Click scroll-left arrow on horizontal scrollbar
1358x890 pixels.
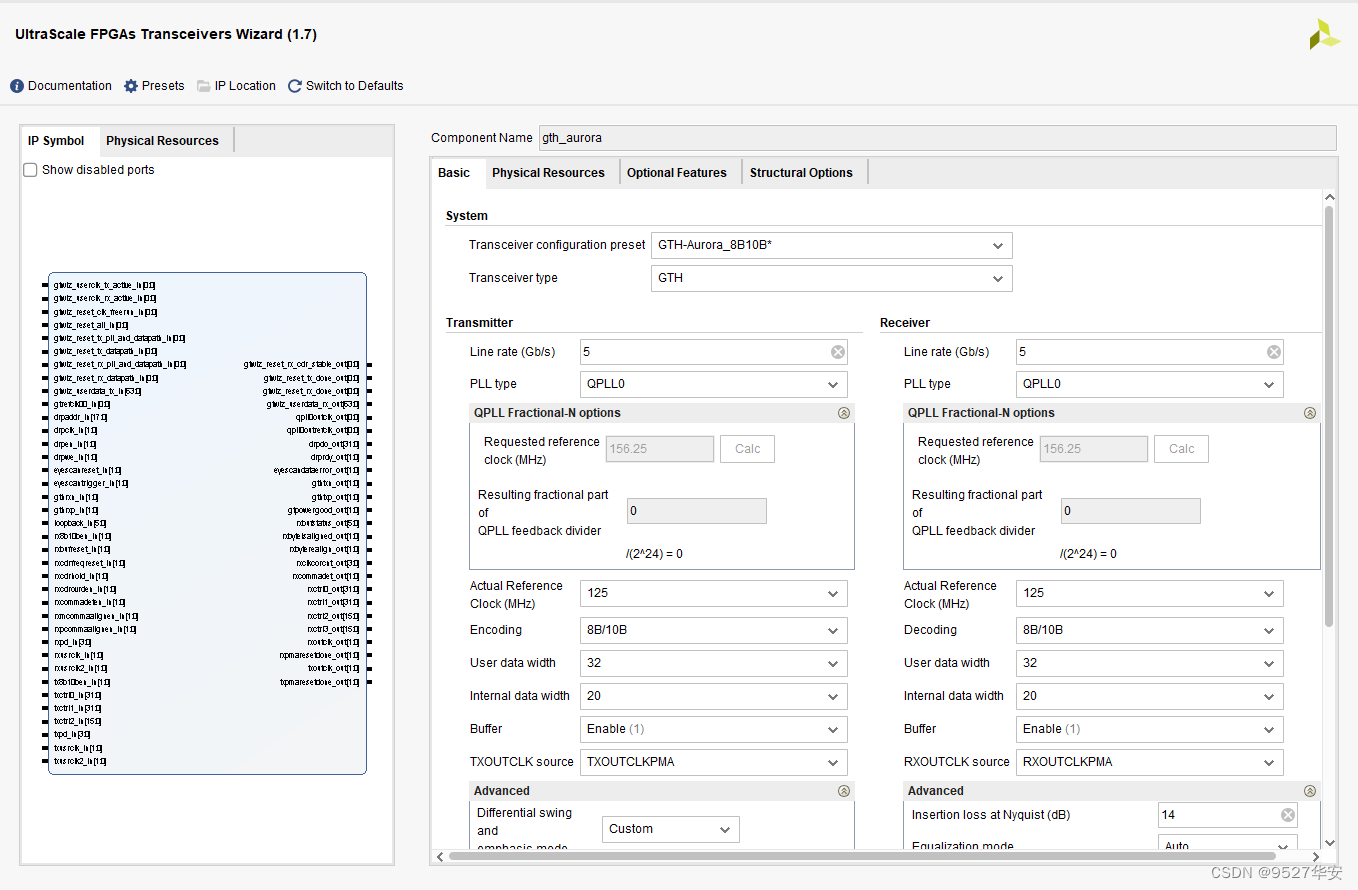coord(440,856)
